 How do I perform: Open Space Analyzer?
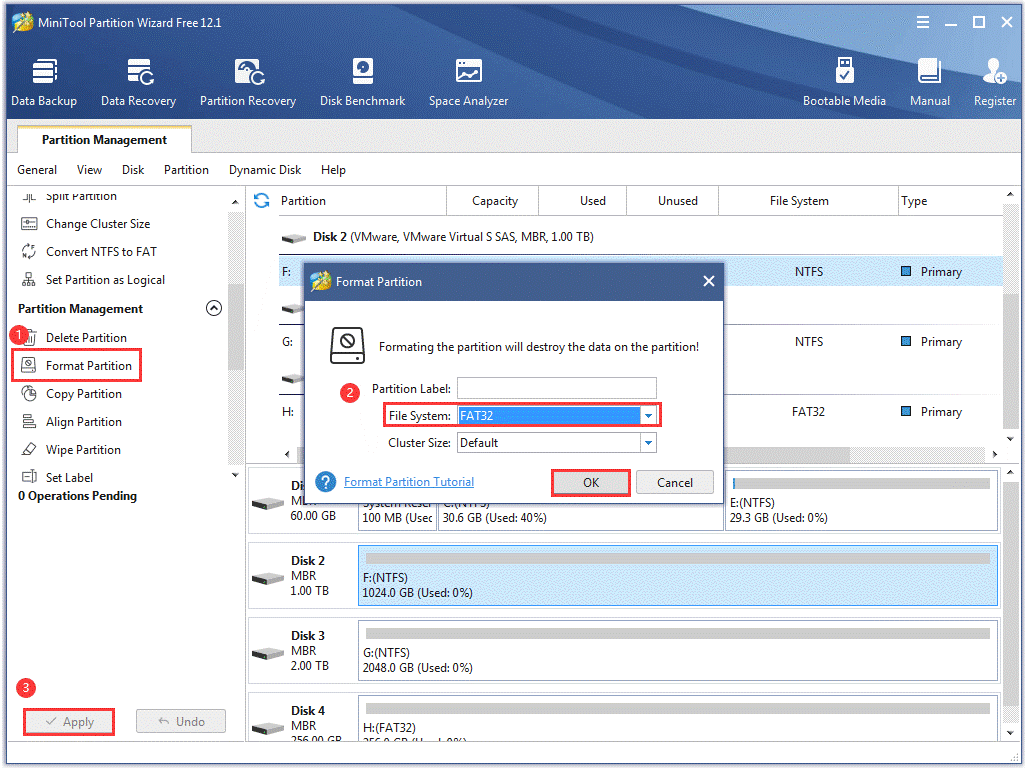[x=468, y=82]
